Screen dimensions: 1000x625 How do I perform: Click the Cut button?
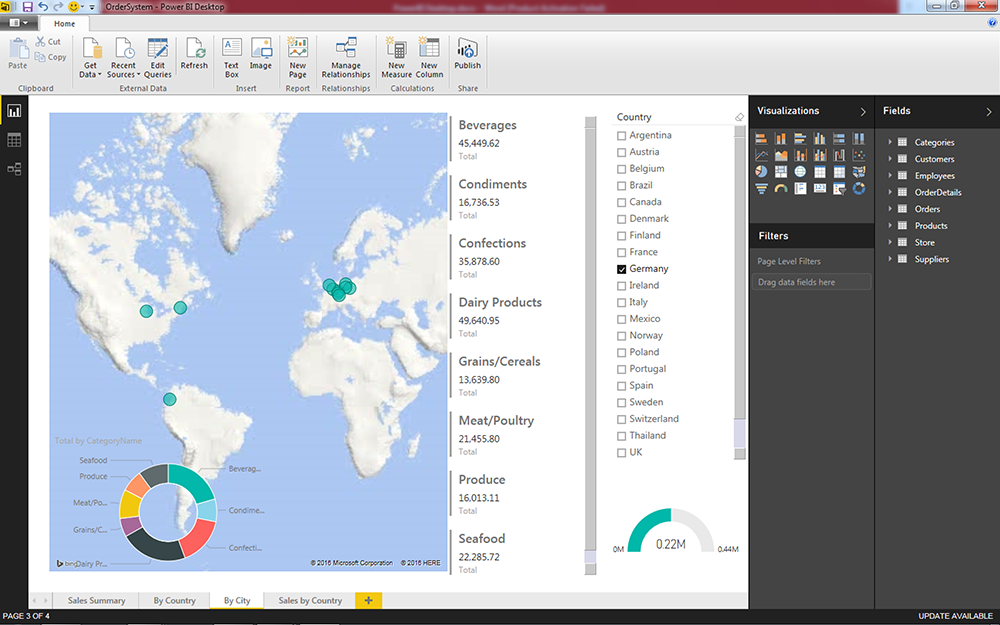(x=48, y=41)
